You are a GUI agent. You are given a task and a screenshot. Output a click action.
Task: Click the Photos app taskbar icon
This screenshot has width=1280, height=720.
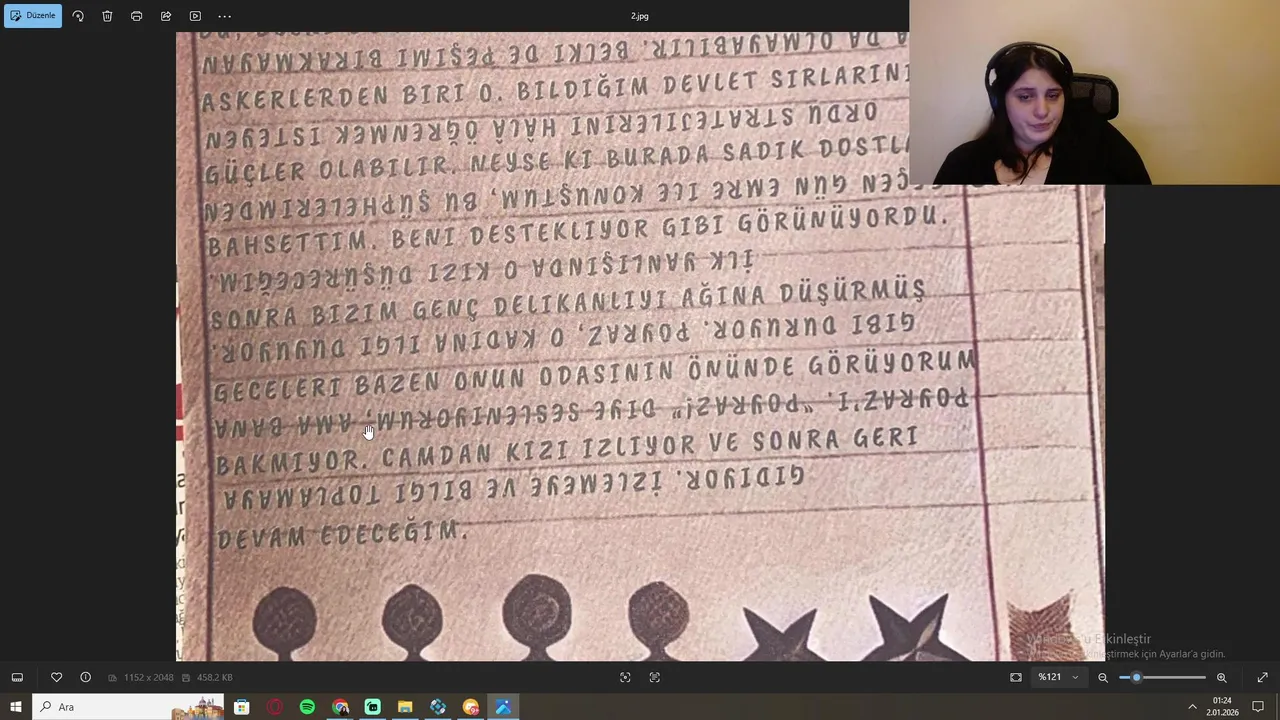(x=503, y=707)
